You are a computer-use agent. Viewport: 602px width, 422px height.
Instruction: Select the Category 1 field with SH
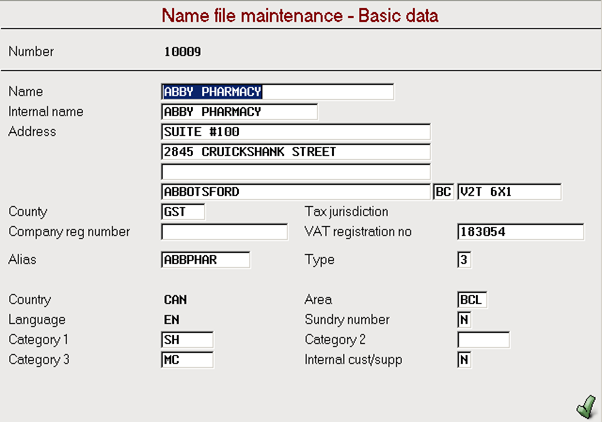tap(187, 339)
